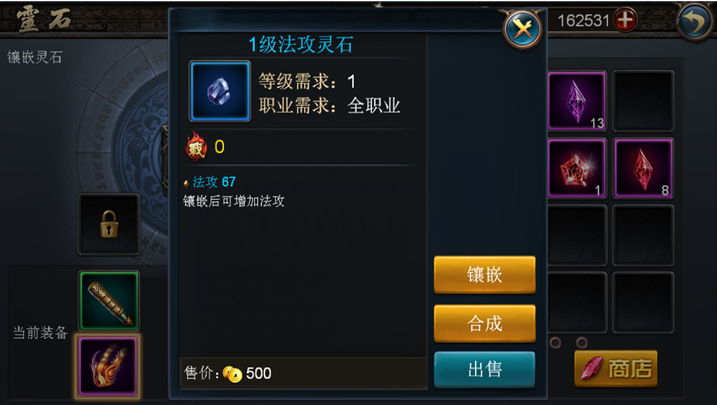717x405 pixels.
Task: Select the empty slot beside purple crystal
Action: [x=643, y=101]
